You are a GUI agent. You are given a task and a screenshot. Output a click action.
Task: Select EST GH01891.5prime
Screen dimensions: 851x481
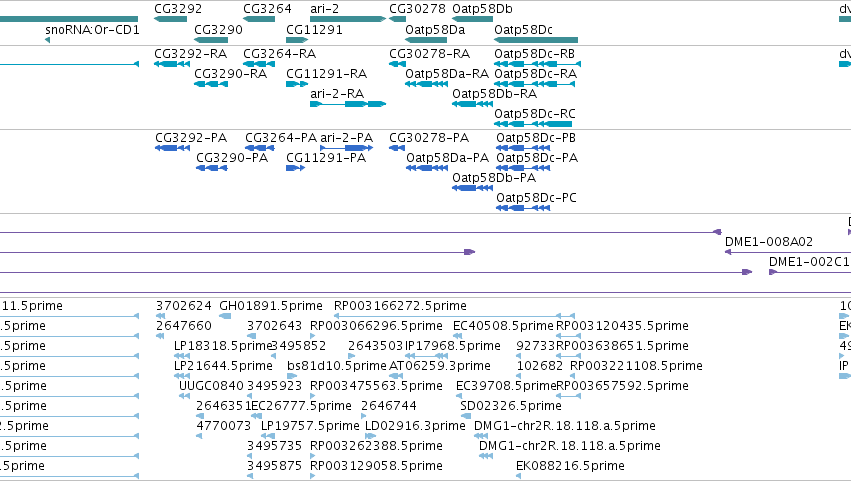tap(271, 306)
